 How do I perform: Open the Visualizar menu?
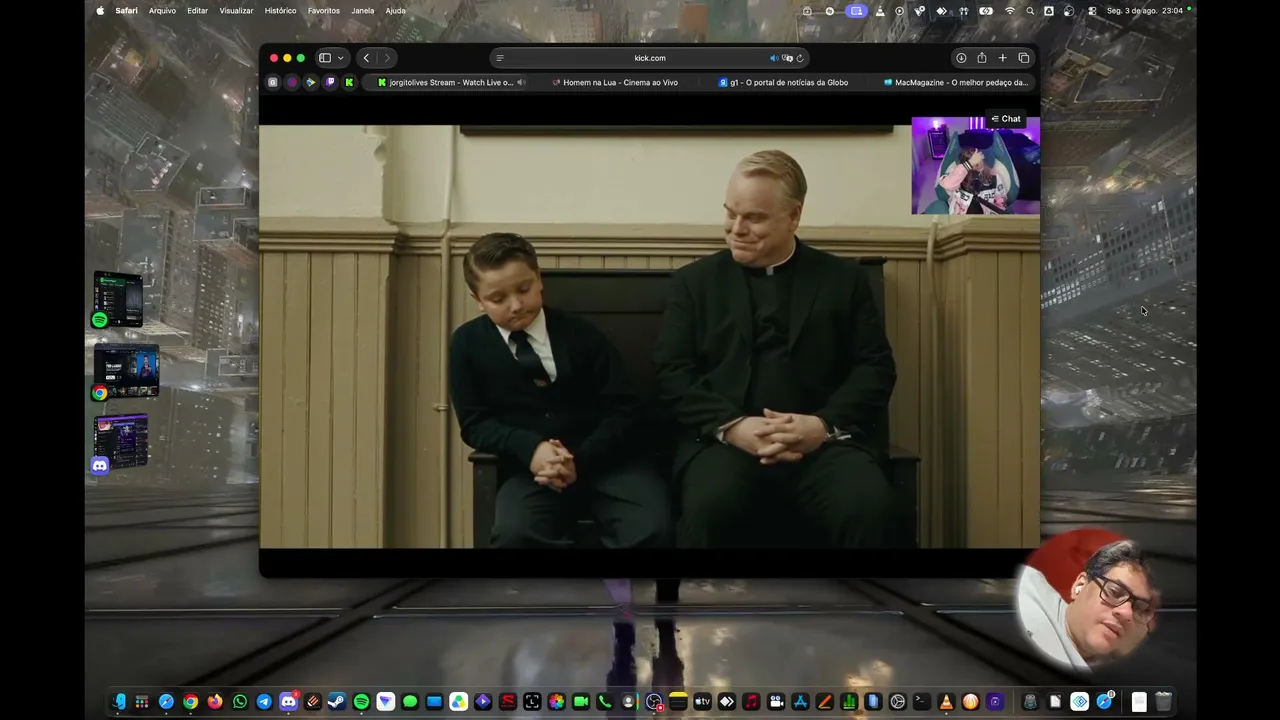(236, 10)
